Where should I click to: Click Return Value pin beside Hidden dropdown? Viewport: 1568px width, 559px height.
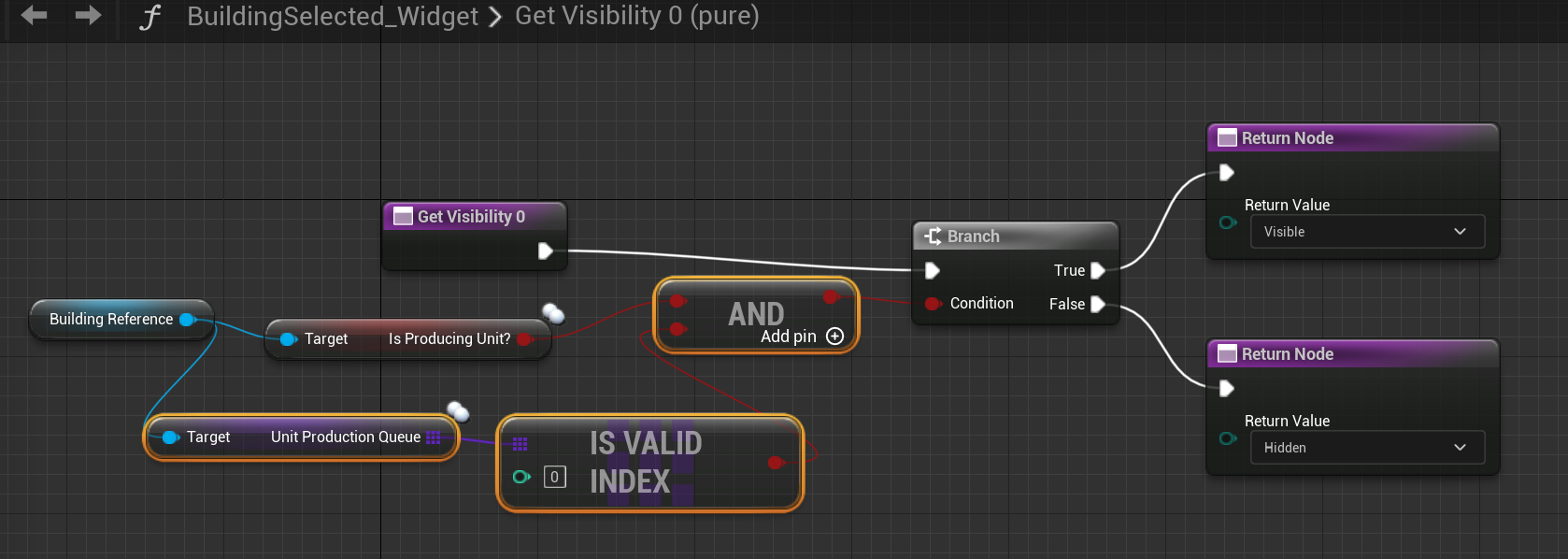pos(1228,438)
